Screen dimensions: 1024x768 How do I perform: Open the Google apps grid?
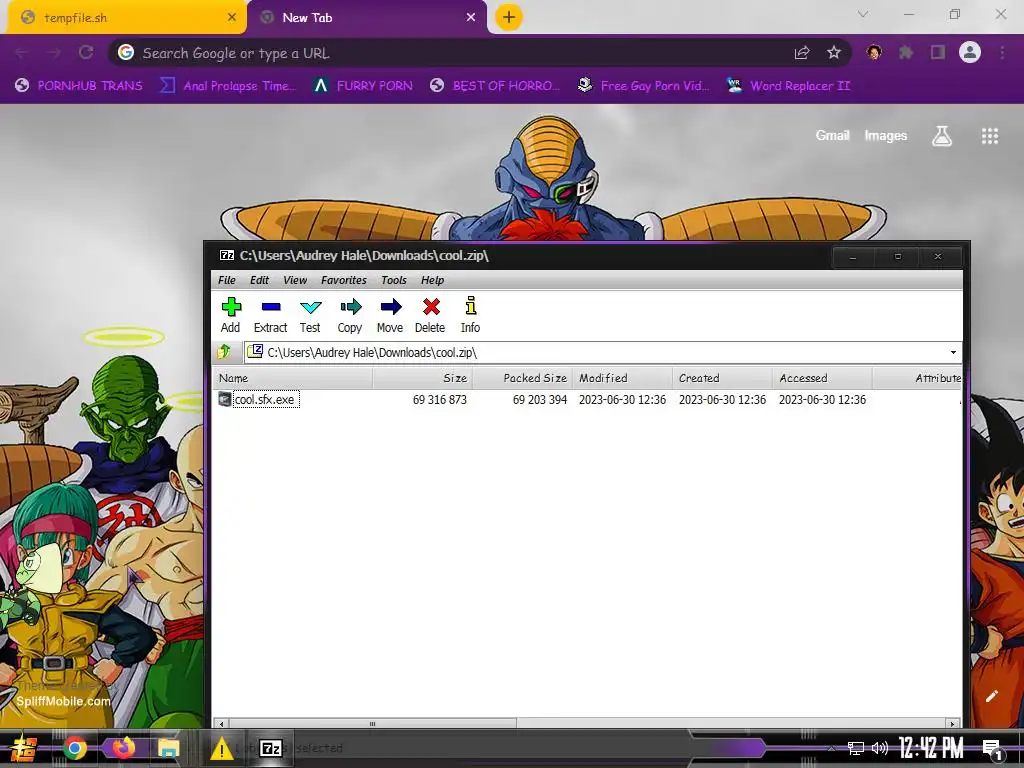(x=990, y=136)
